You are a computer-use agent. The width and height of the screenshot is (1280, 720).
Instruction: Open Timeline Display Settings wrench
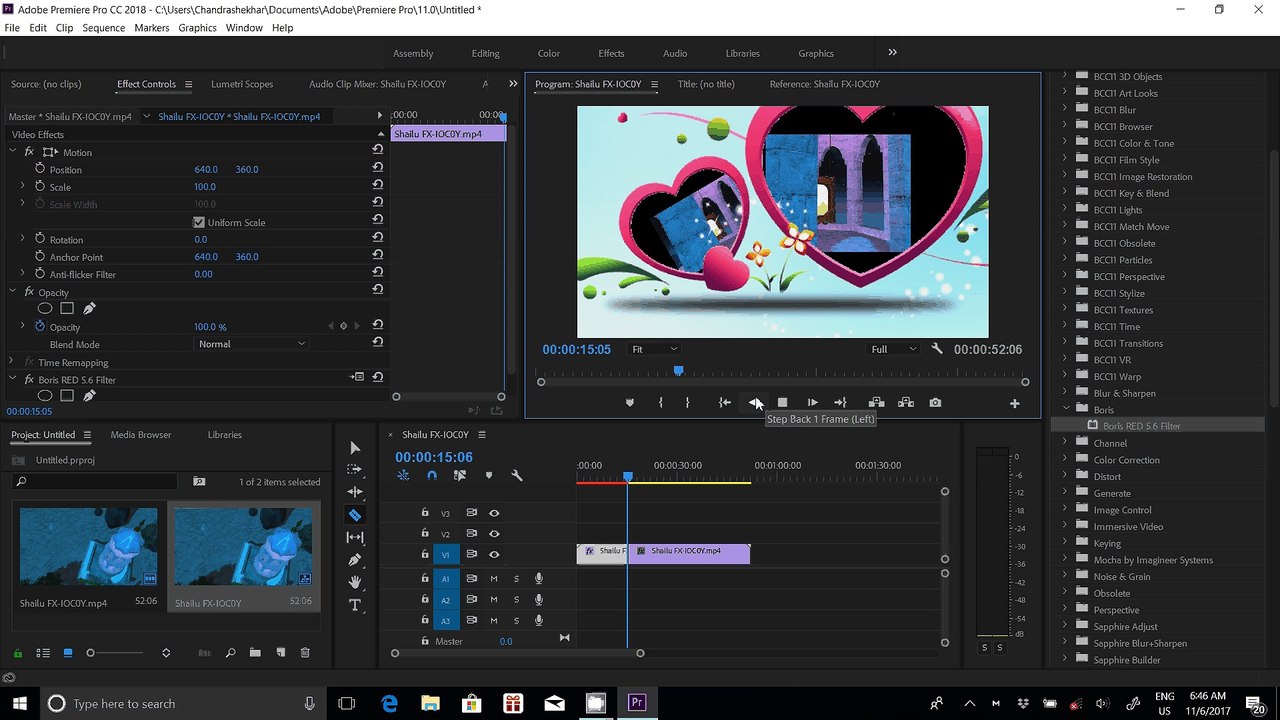point(517,476)
